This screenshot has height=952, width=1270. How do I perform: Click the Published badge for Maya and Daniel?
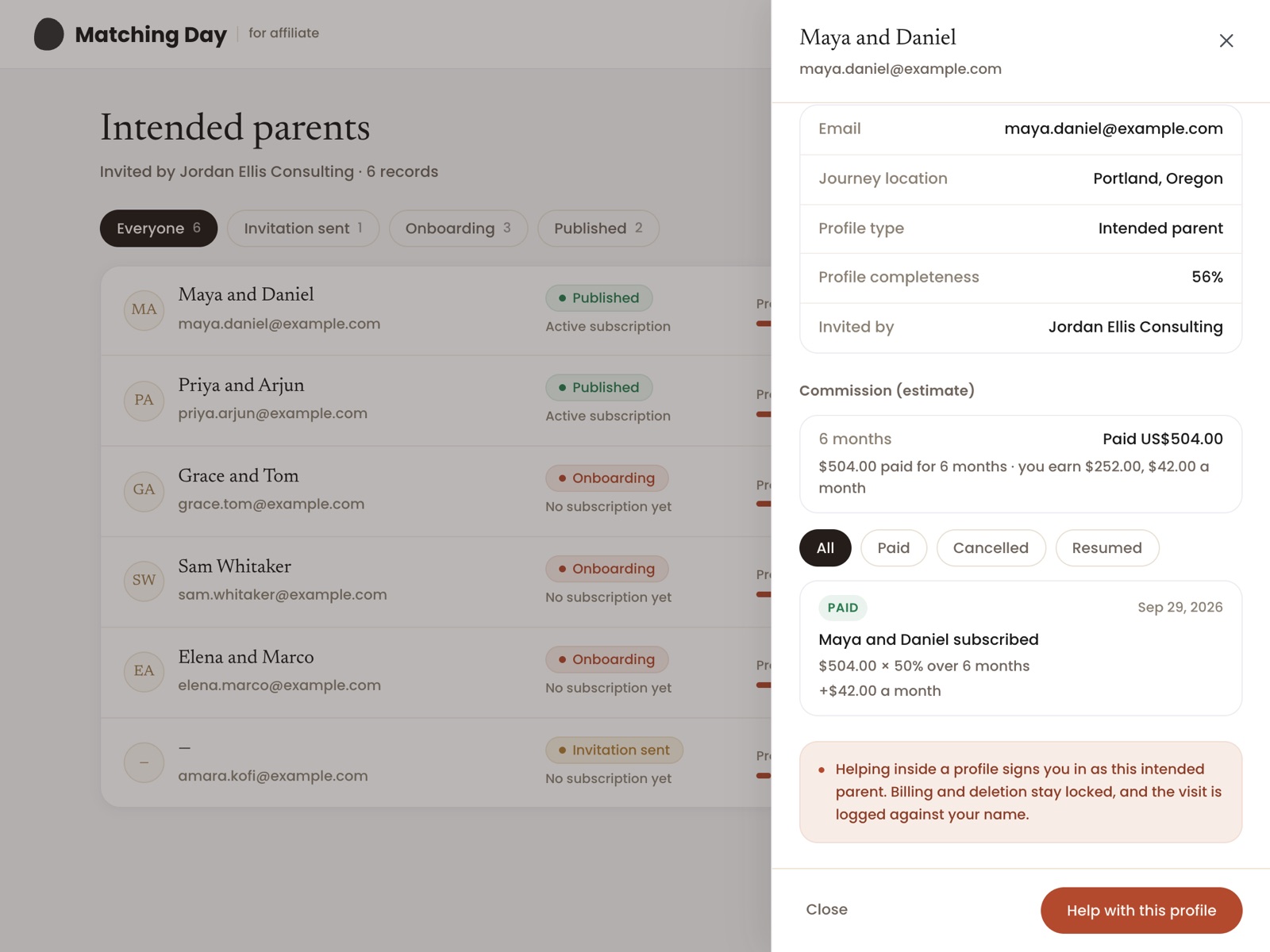[599, 298]
